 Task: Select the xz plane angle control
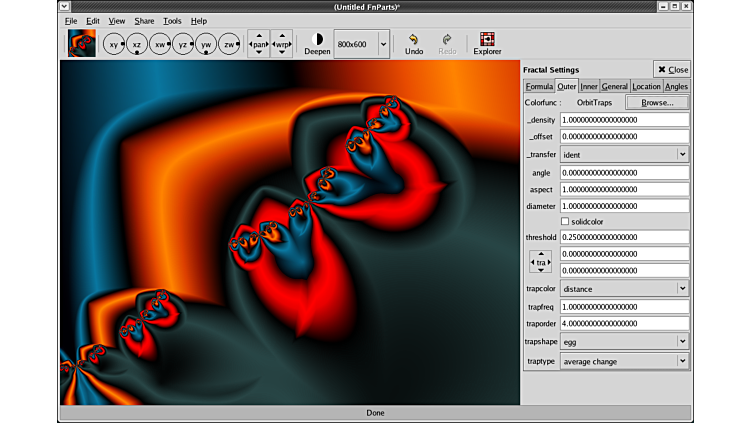click(x=137, y=45)
